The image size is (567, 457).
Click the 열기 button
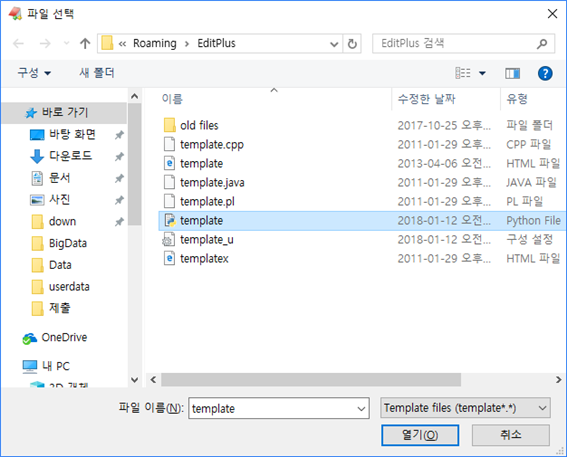coord(420,435)
